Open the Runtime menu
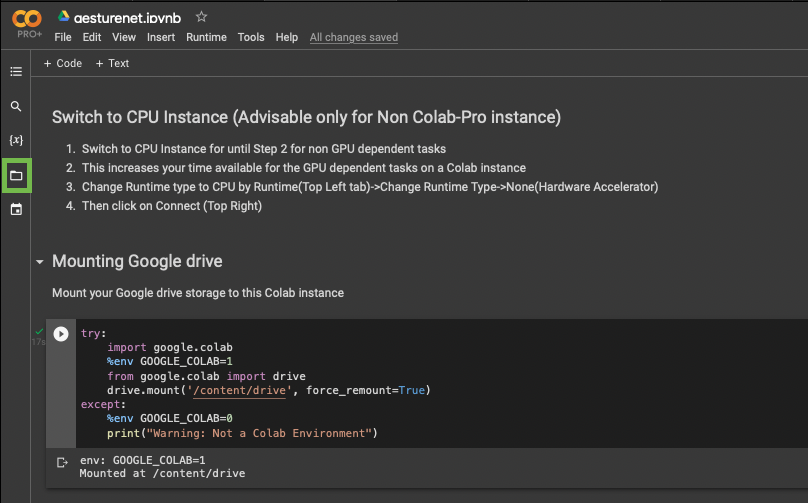This screenshot has height=503, width=808. (x=206, y=37)
